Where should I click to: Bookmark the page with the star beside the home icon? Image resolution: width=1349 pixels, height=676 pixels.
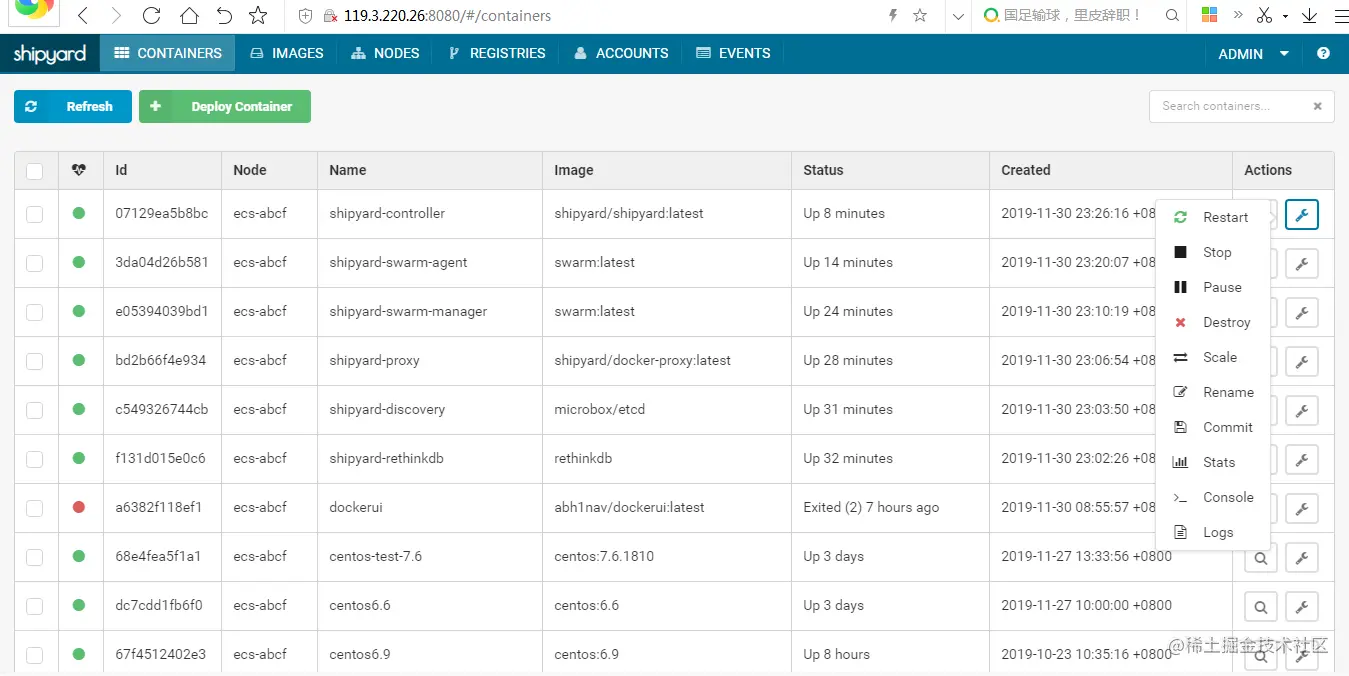click(258, 16)
